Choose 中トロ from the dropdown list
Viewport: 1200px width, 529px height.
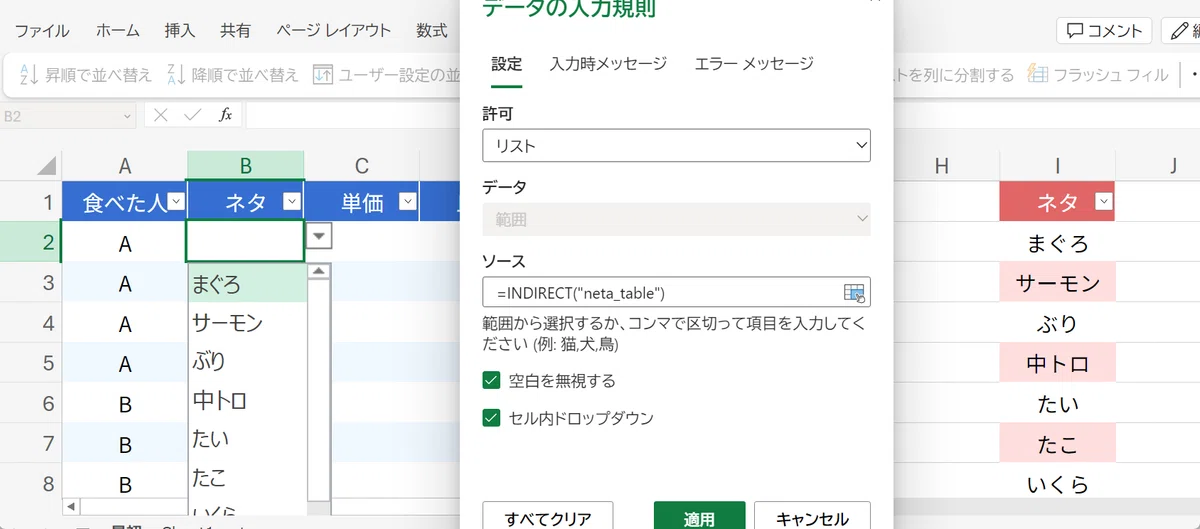point(248,401)
